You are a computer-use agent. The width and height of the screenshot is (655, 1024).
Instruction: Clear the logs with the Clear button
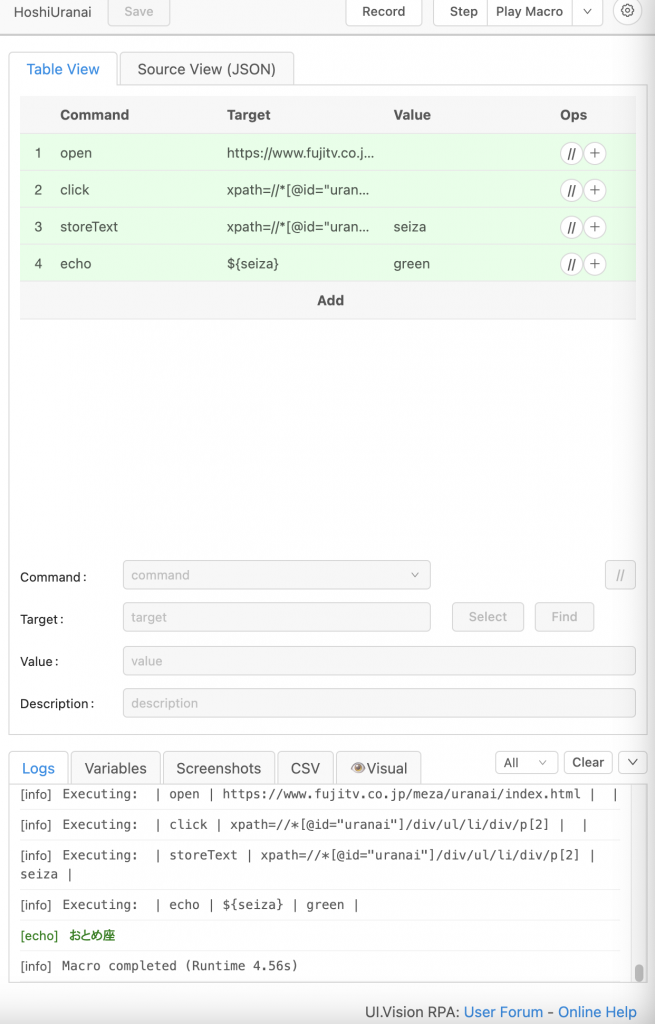pos(588,762)
